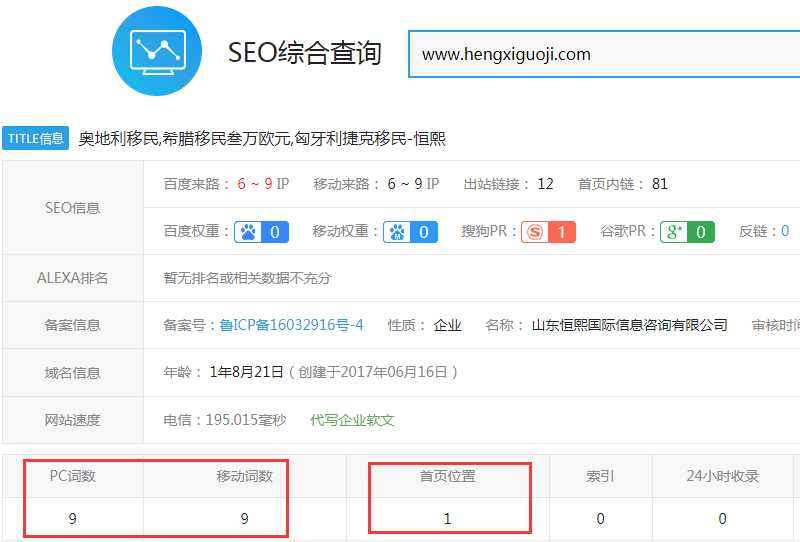Click the Google PR g+ badge icon

[675, 232]
